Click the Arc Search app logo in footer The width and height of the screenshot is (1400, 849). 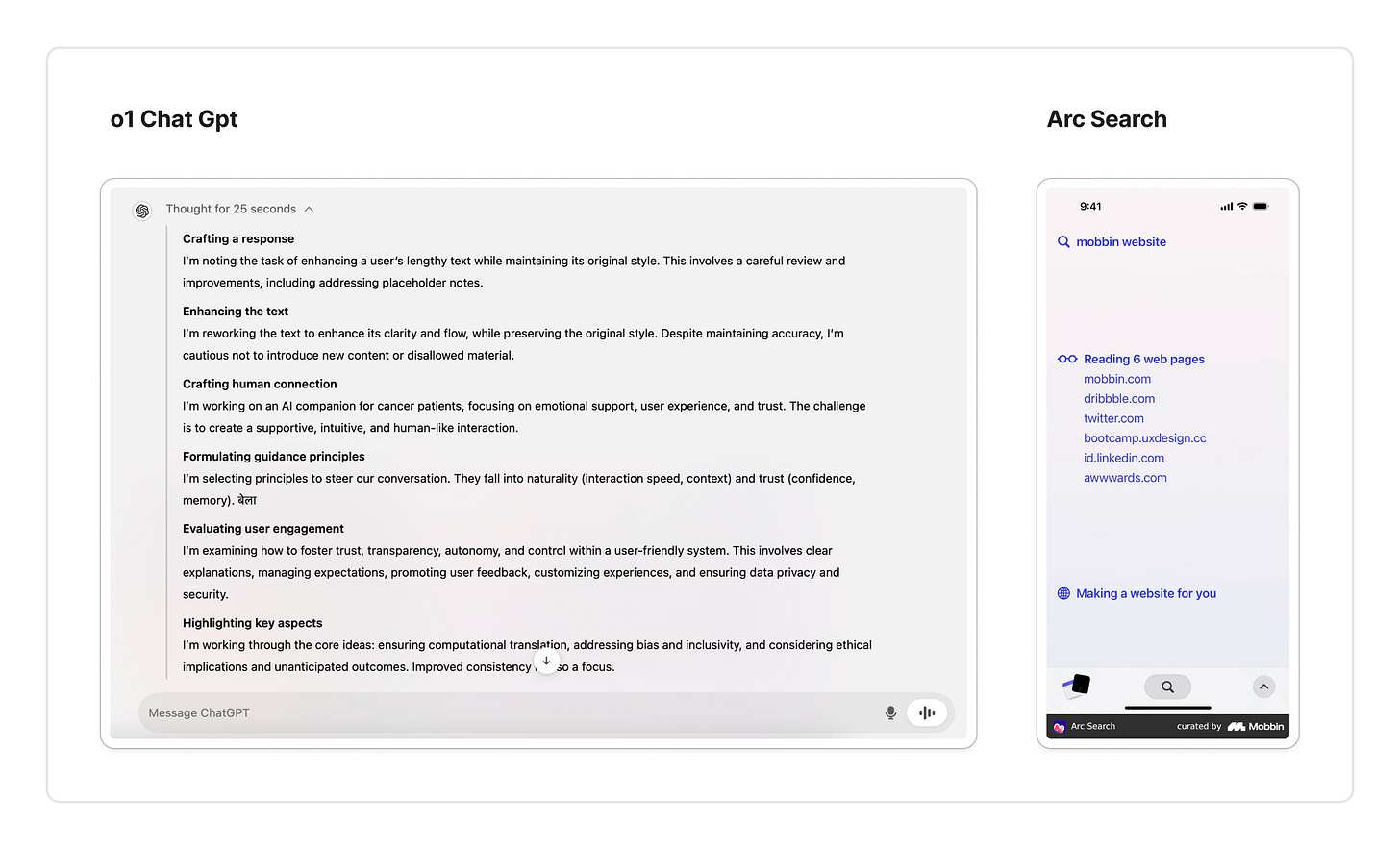(1060, 727)
